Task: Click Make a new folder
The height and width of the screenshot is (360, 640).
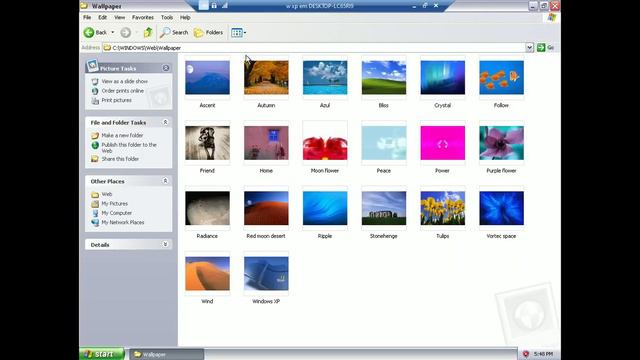Action: pos(122,135)
